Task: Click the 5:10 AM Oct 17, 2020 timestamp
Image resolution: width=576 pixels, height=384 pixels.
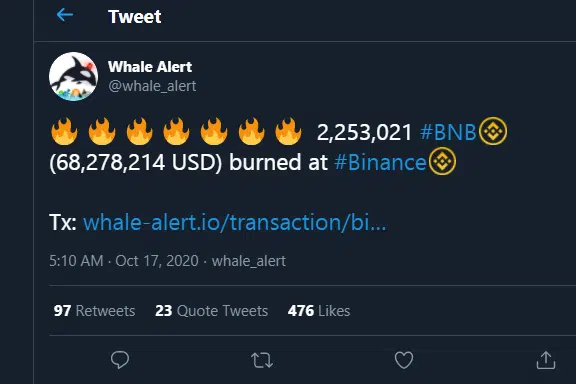Action: tap(124, 261)
